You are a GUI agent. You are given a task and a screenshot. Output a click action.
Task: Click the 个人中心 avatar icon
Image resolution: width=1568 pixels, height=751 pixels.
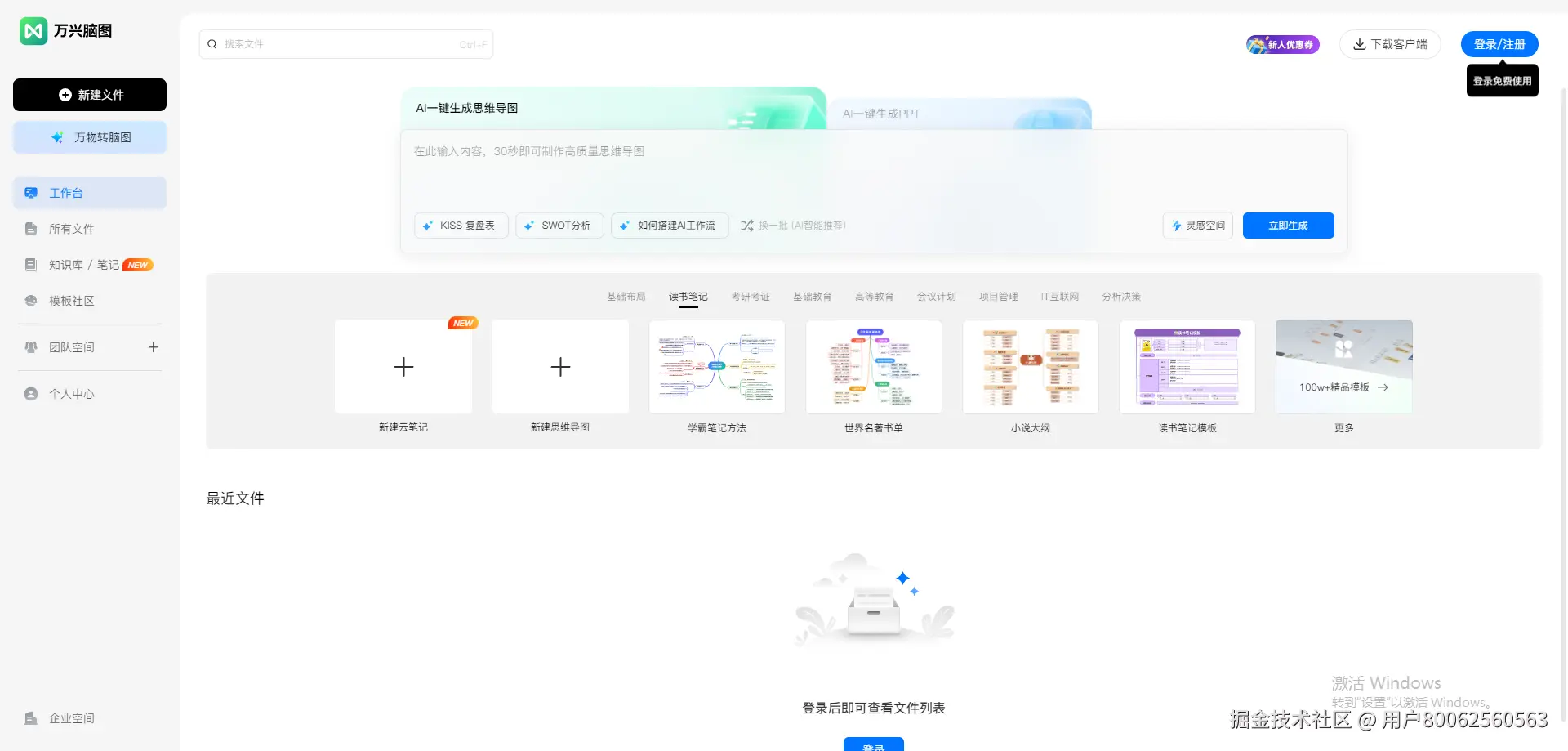31,394
